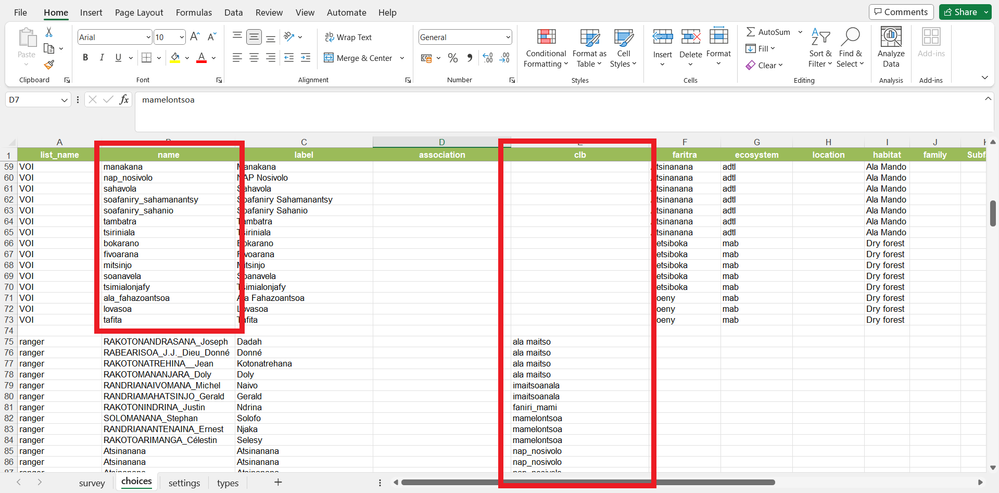Click the Insert Function fx icon
This screenshot has width=999, height=493.
(x=125, y=100)
